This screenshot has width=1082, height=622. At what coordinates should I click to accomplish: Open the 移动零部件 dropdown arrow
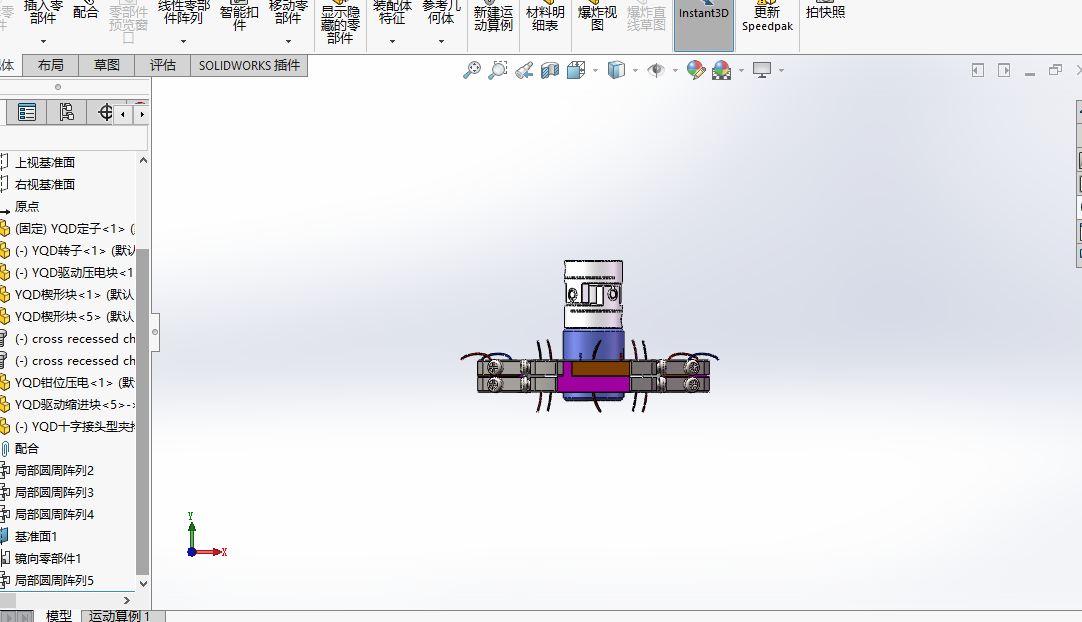coord(288,41)
